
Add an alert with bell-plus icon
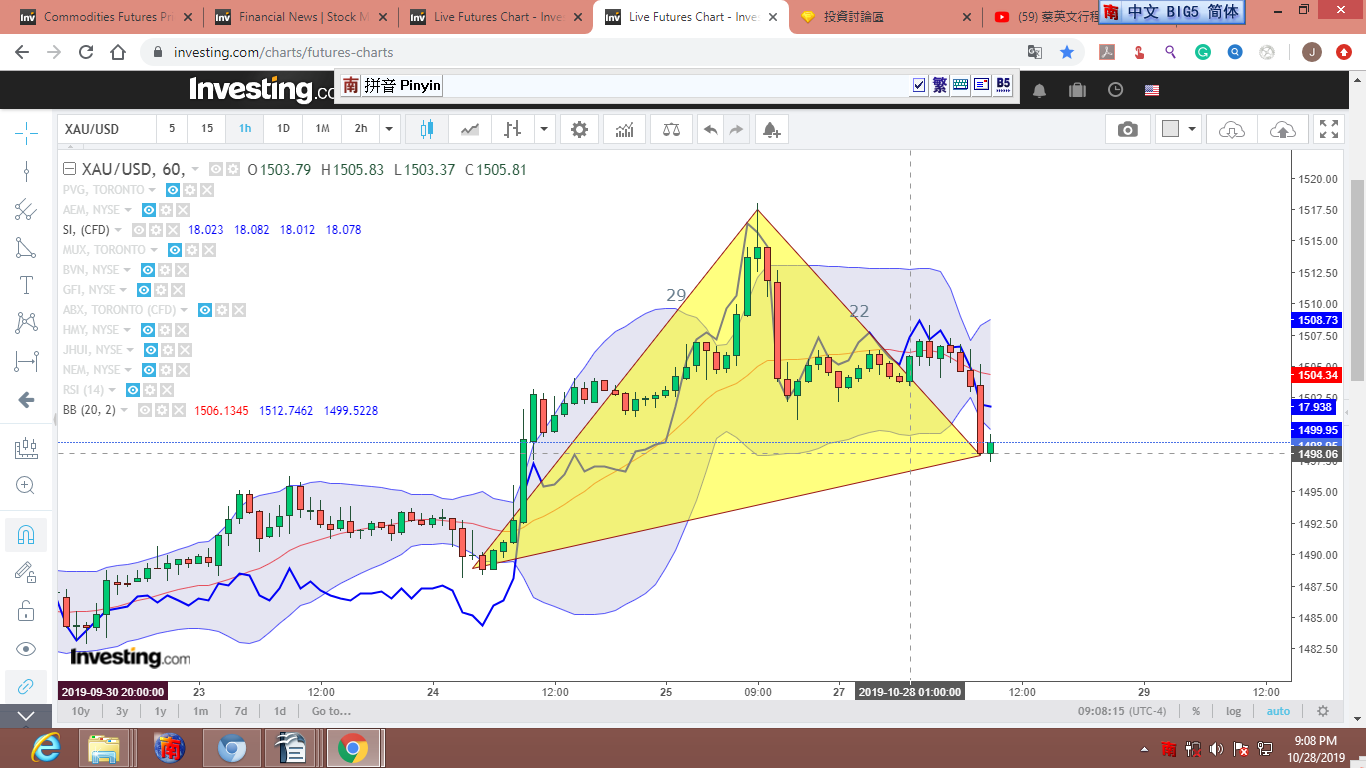770,129
